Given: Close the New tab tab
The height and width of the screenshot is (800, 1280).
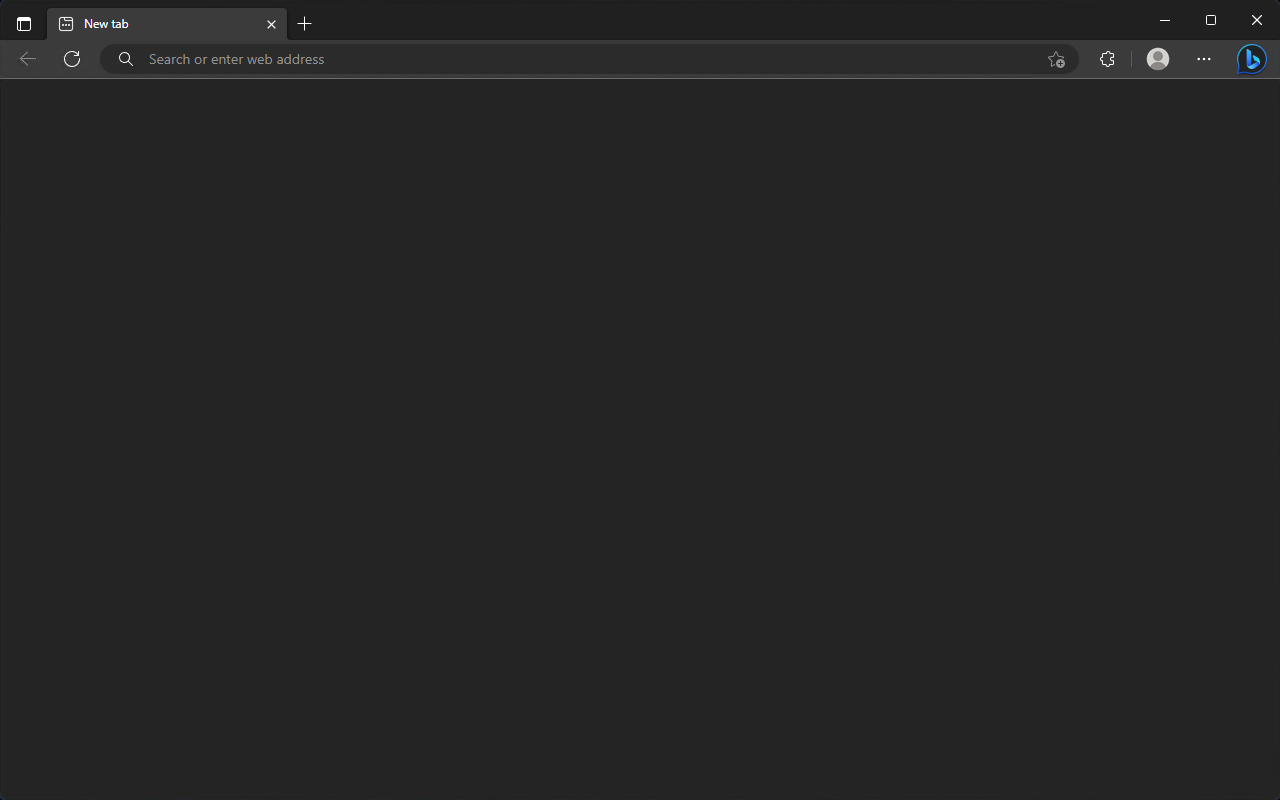Looking at the screenshot, I should pyautogui.click(x=271, y=24).
